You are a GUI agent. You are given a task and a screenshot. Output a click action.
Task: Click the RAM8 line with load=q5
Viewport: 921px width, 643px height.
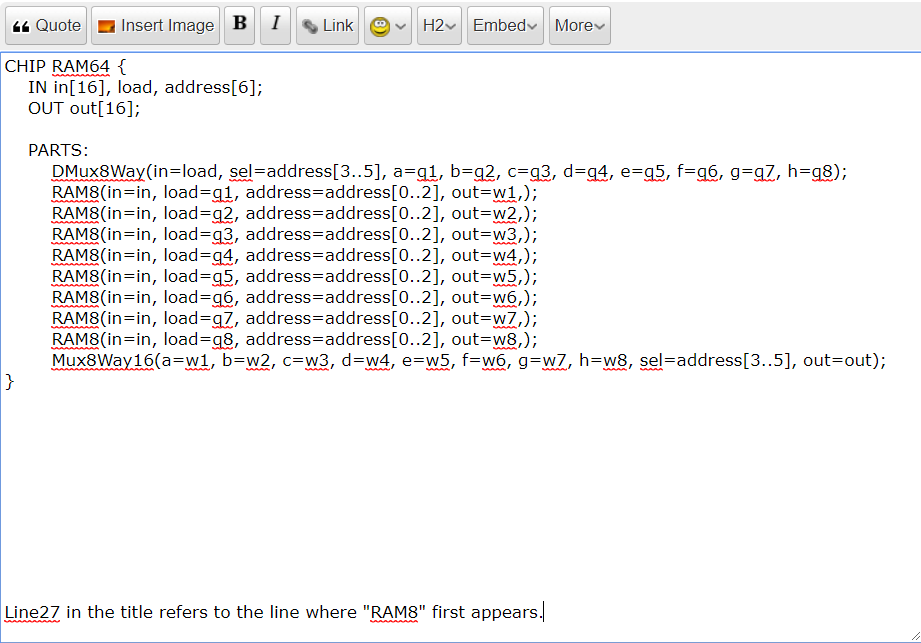pyautogui.click(x=293, y=277)
